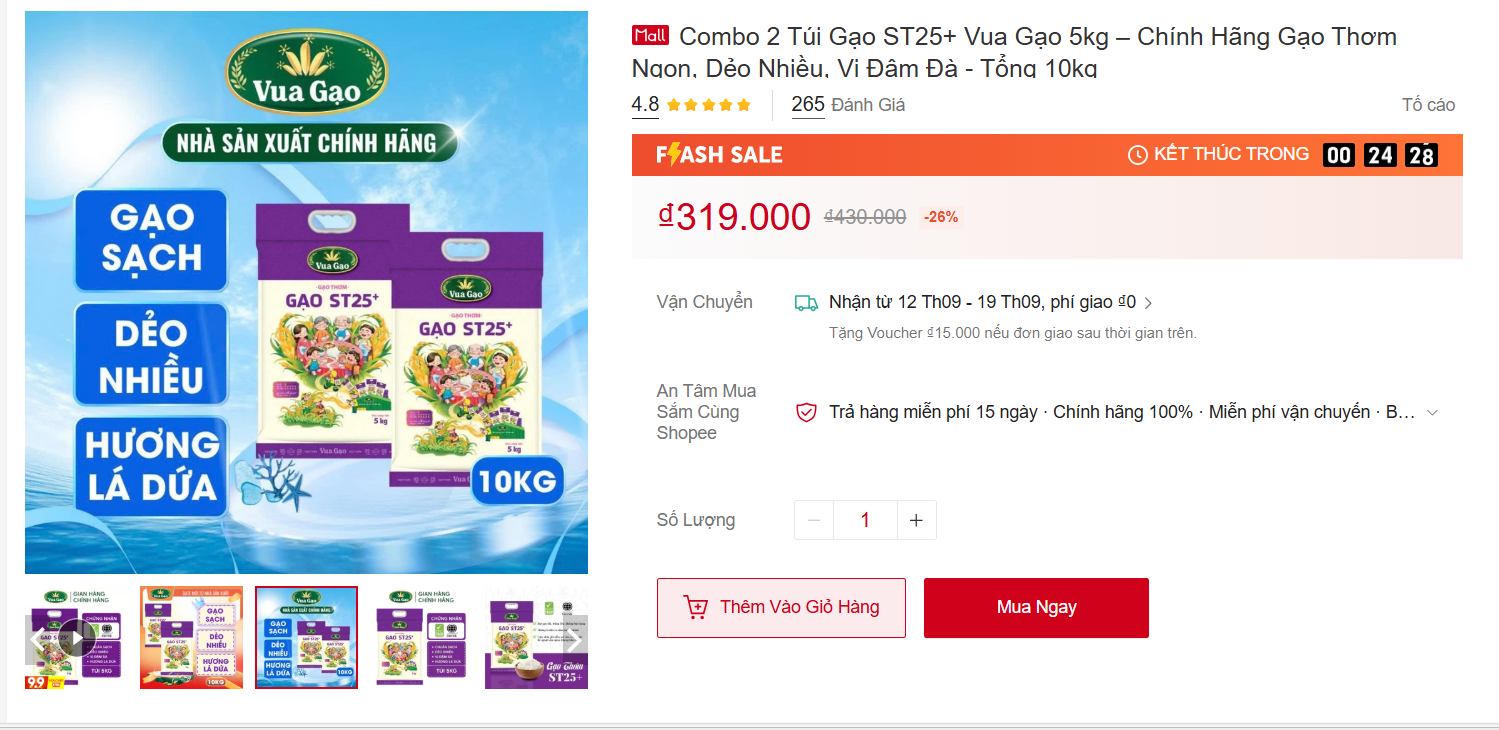Select the last thumbnail showing the rice bowl

click(x=536, y=637)
